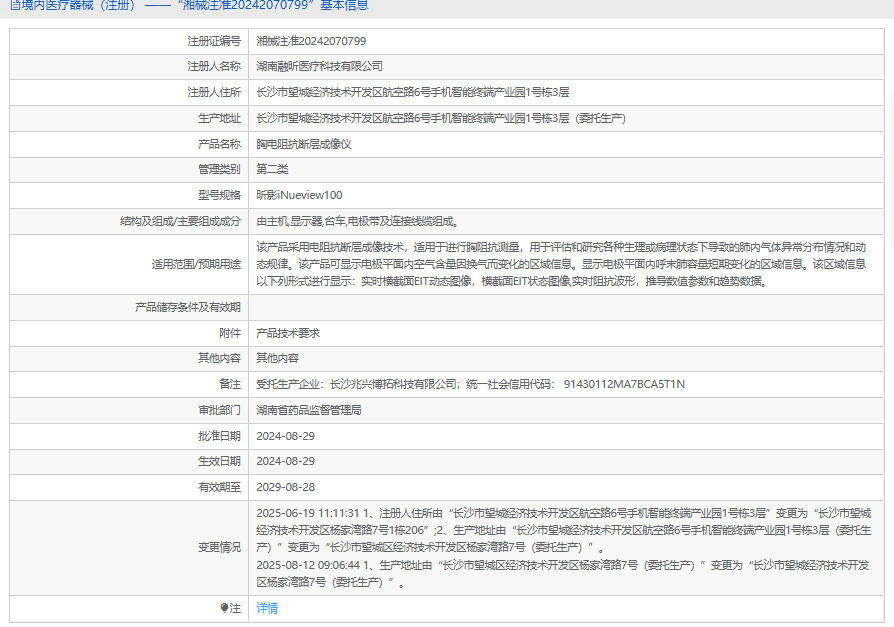
Task: Click the model value 昕影iNueview100
Action: tap(299, 195)
